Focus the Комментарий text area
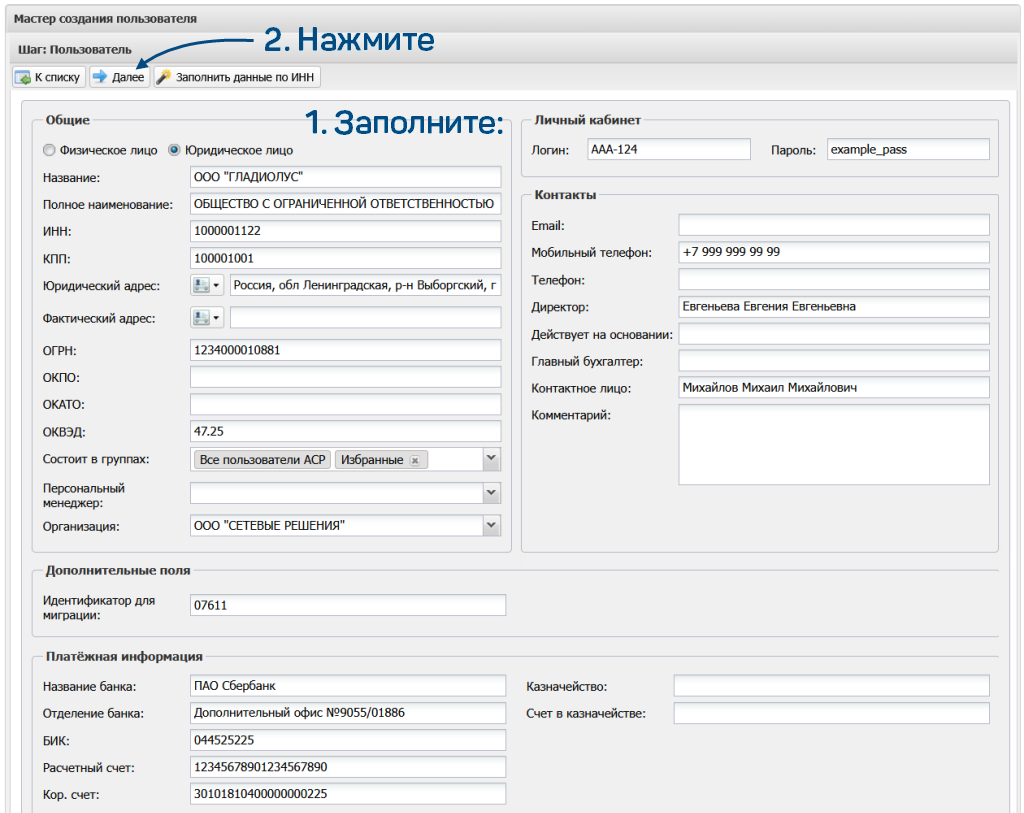The height and width of the screenshot is (813, 1024). 833,444
